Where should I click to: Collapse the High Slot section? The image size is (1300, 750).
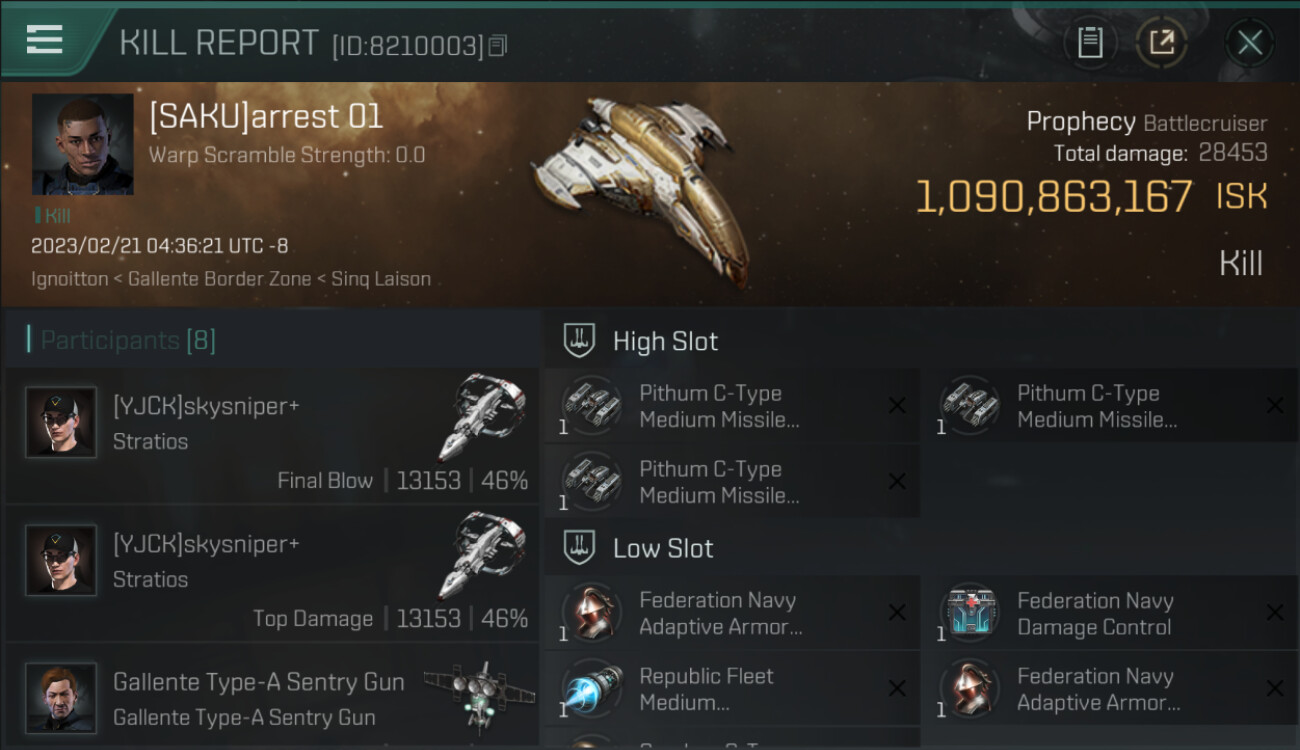641,341
